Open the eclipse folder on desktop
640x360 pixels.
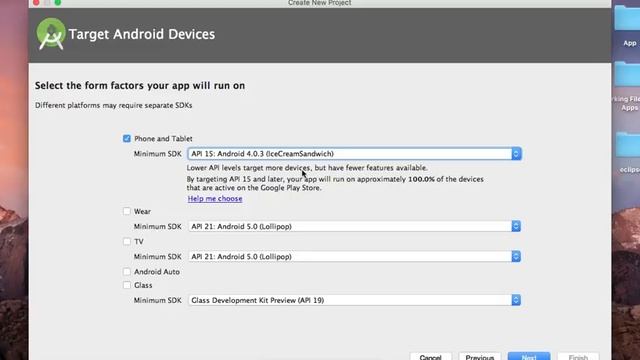click(x=629, y=152)
